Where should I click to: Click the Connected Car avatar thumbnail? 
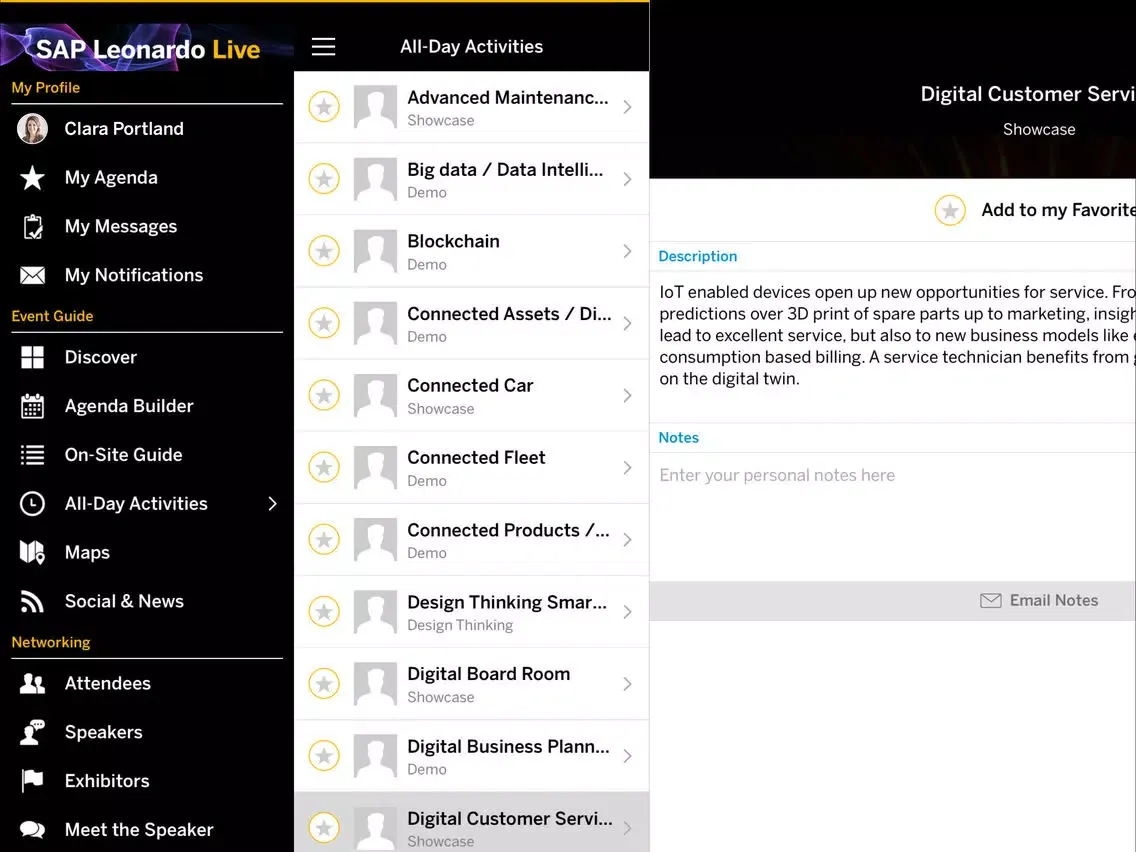click(375, 395)
